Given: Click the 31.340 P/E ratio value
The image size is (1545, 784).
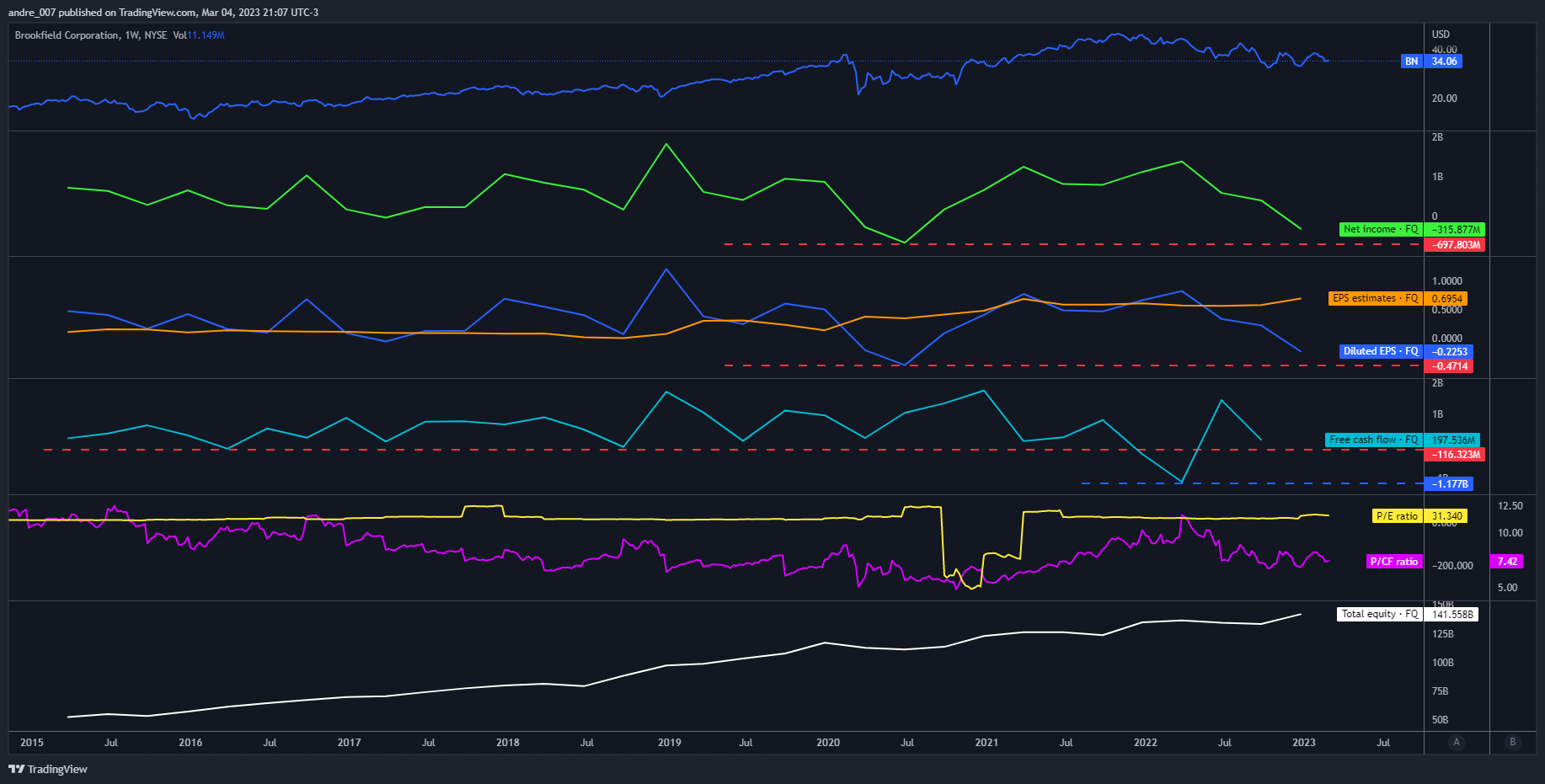Looking at the screenshot, I should point(1446,516).
